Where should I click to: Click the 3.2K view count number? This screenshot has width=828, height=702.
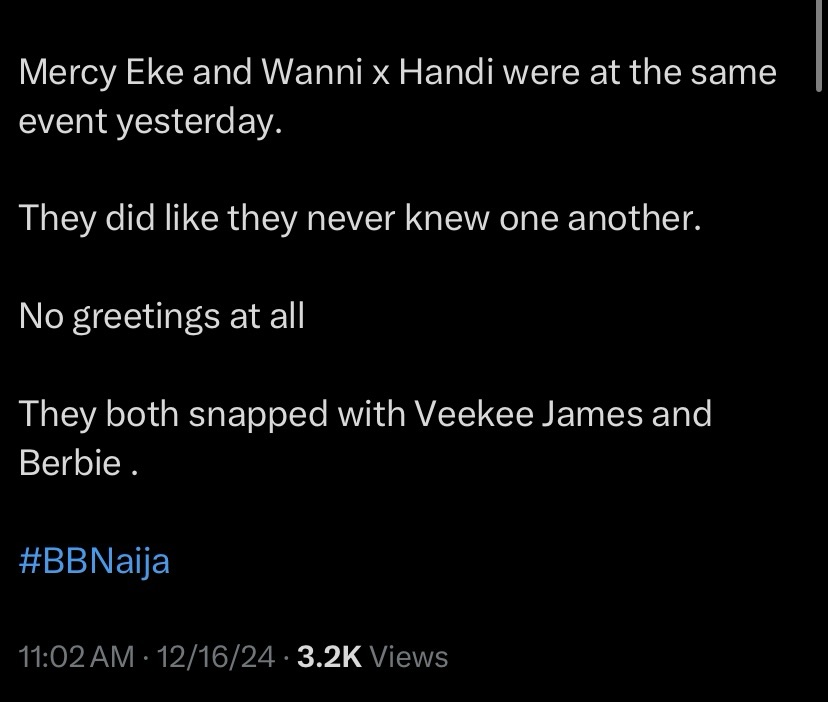[x=329, y=657]
